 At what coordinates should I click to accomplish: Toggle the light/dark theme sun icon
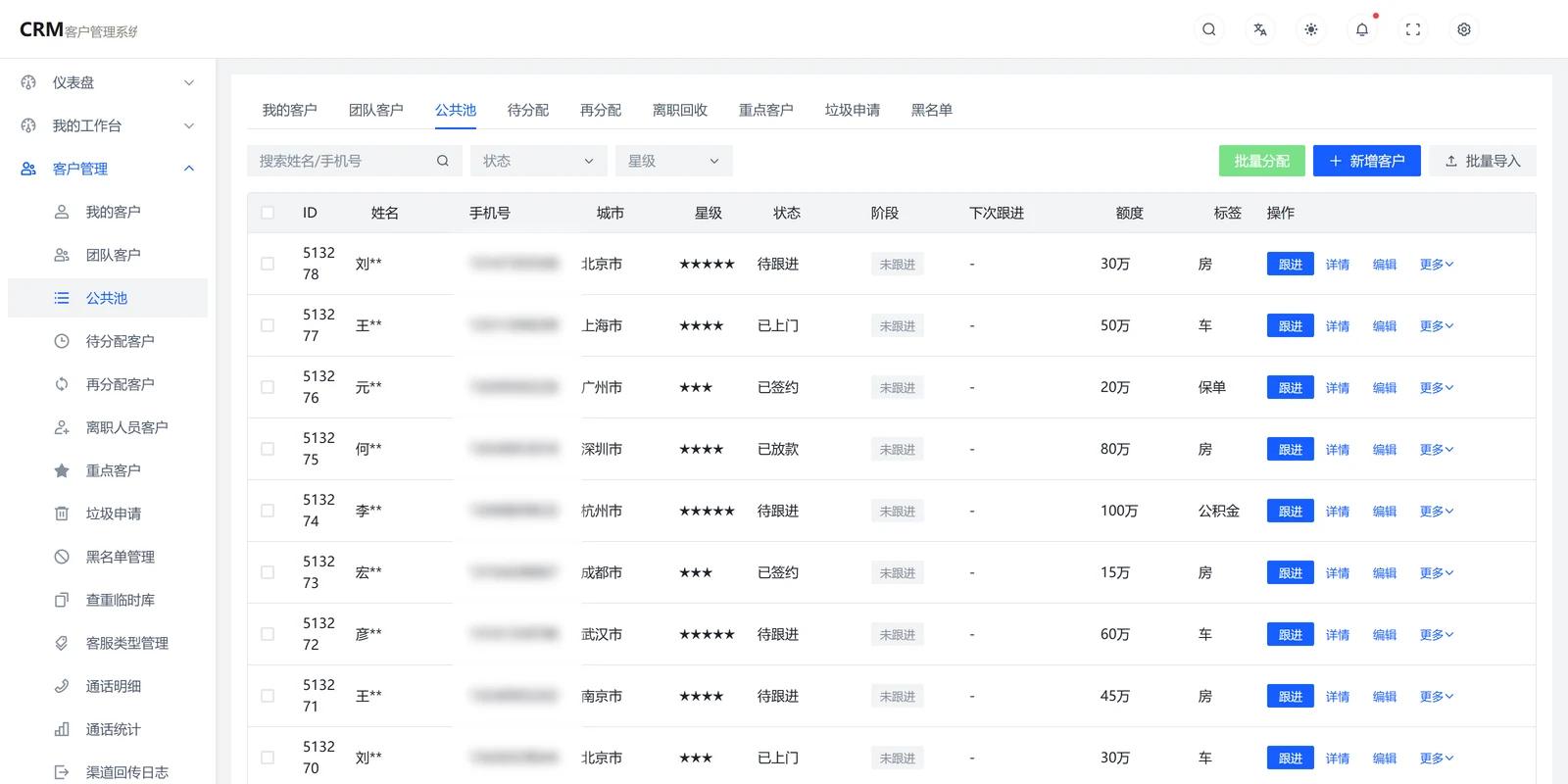(x=1311, y=29)
